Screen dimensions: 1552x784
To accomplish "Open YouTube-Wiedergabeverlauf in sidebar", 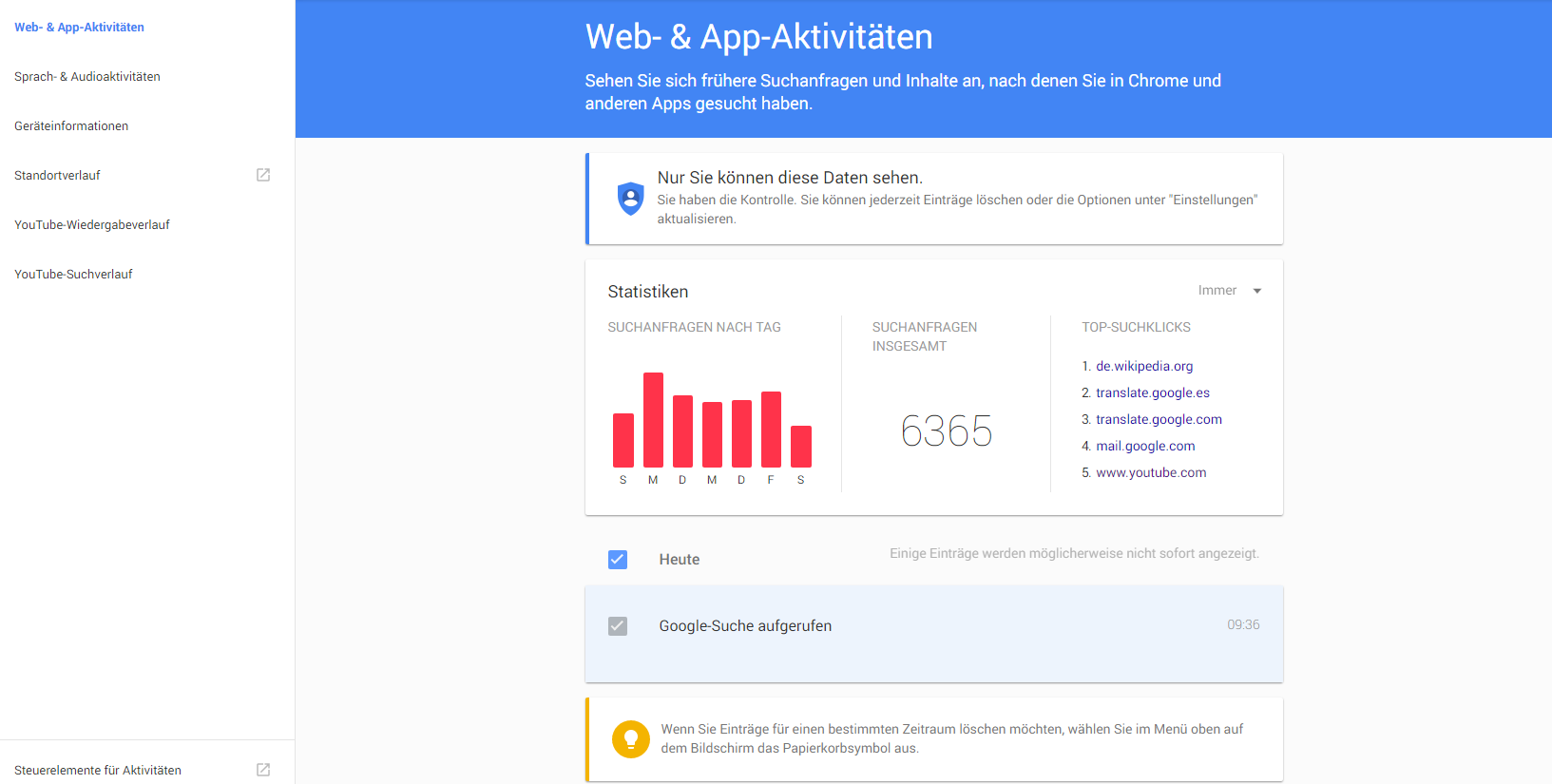I will [x=92, y=225].
